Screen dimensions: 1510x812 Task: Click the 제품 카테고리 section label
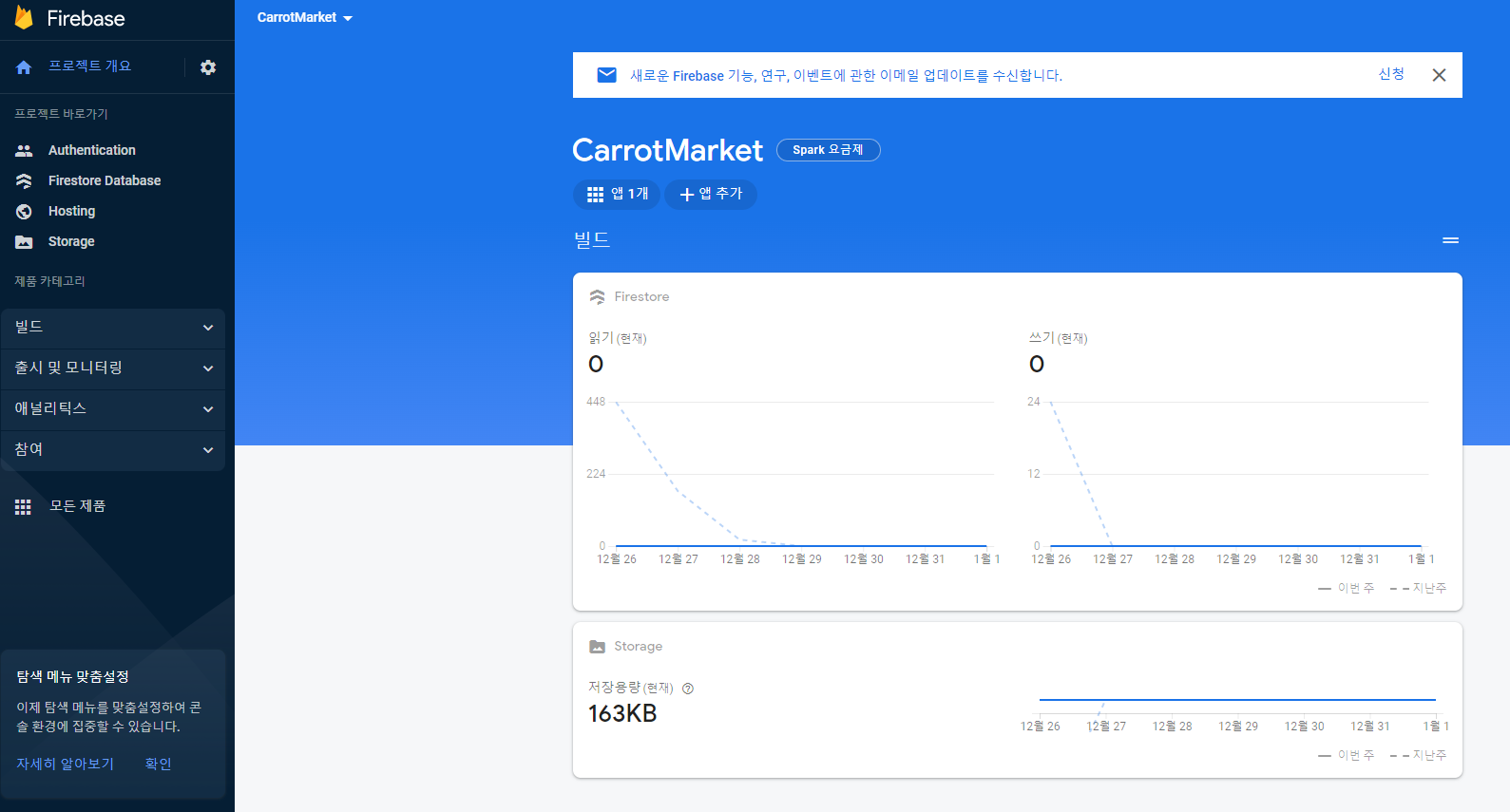click(49, 281)
